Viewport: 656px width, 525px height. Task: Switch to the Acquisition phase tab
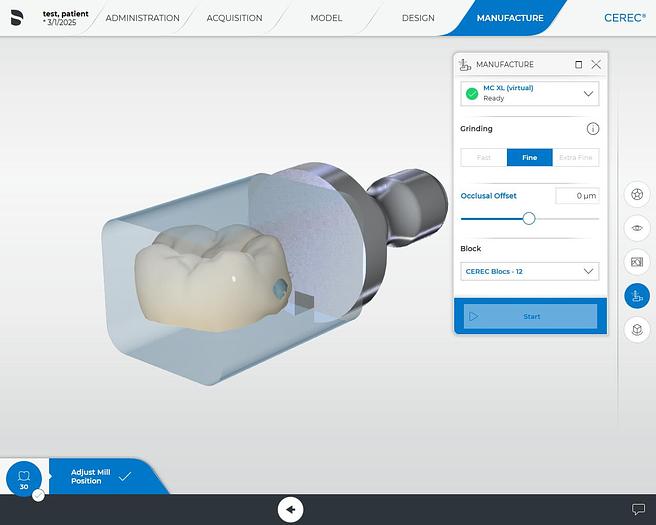coord(234,18)
